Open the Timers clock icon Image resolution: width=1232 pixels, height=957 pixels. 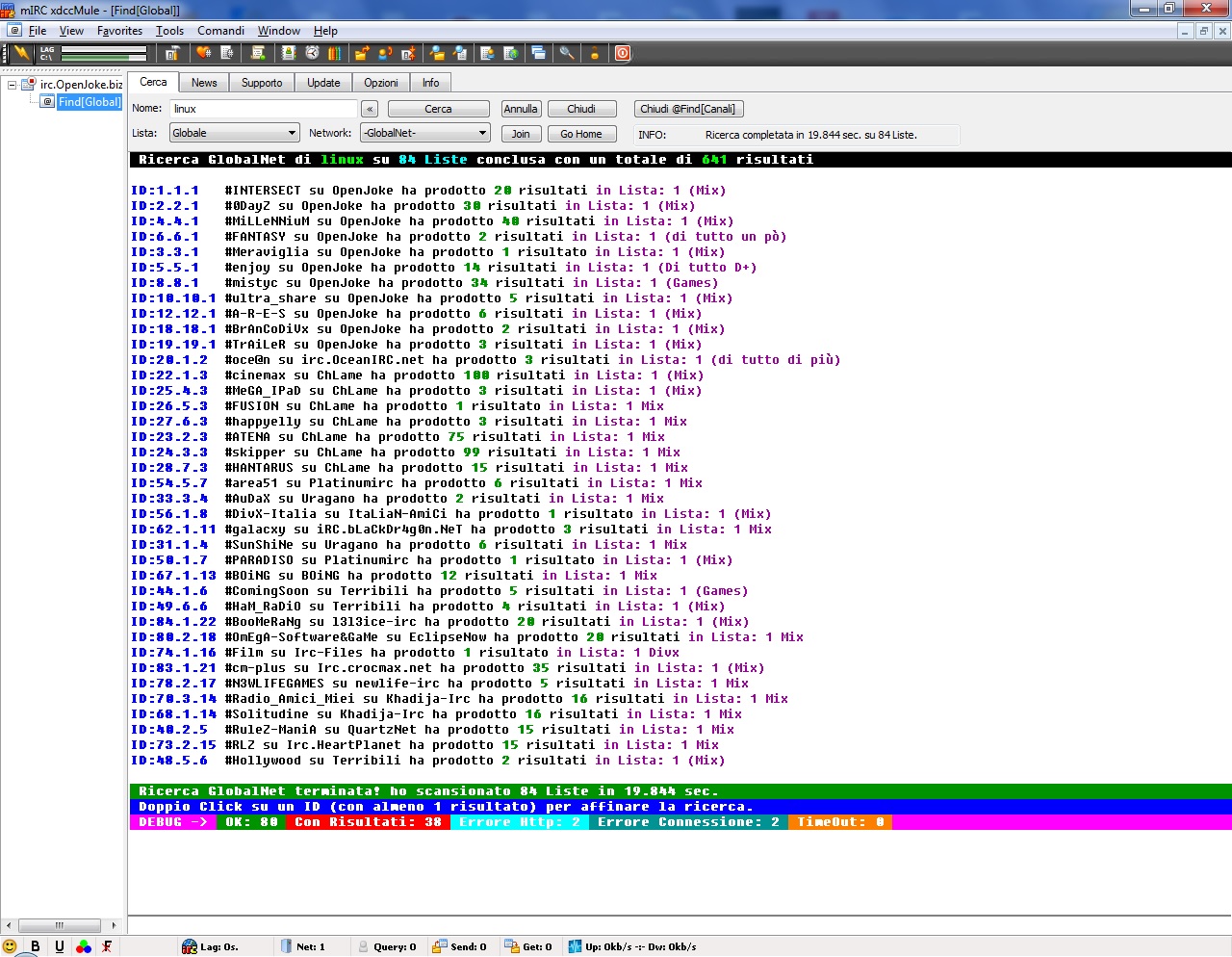coord(312,53)
